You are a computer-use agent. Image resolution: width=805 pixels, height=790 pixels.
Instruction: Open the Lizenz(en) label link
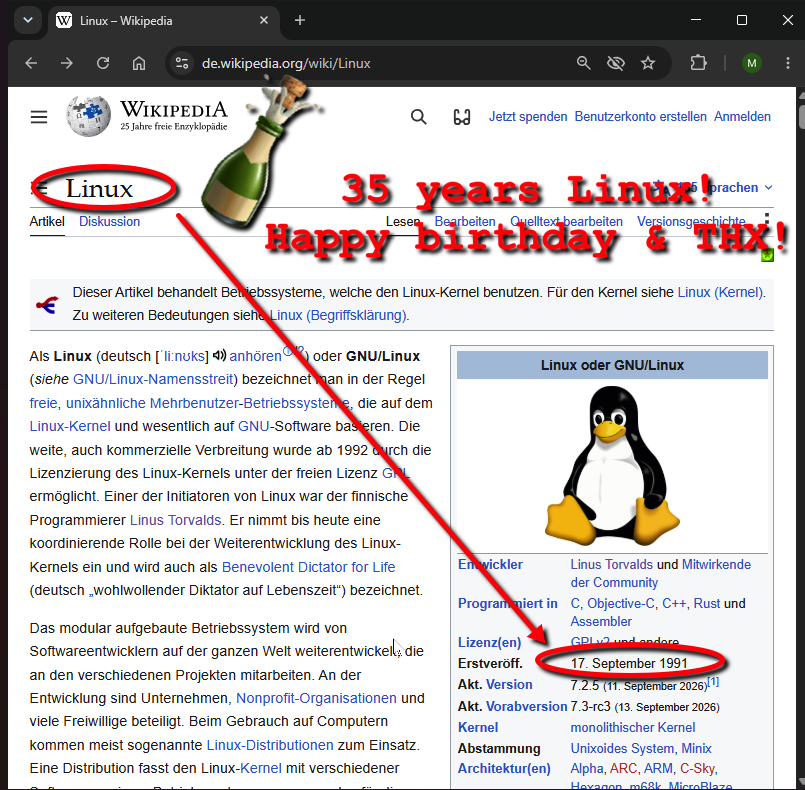489,642
